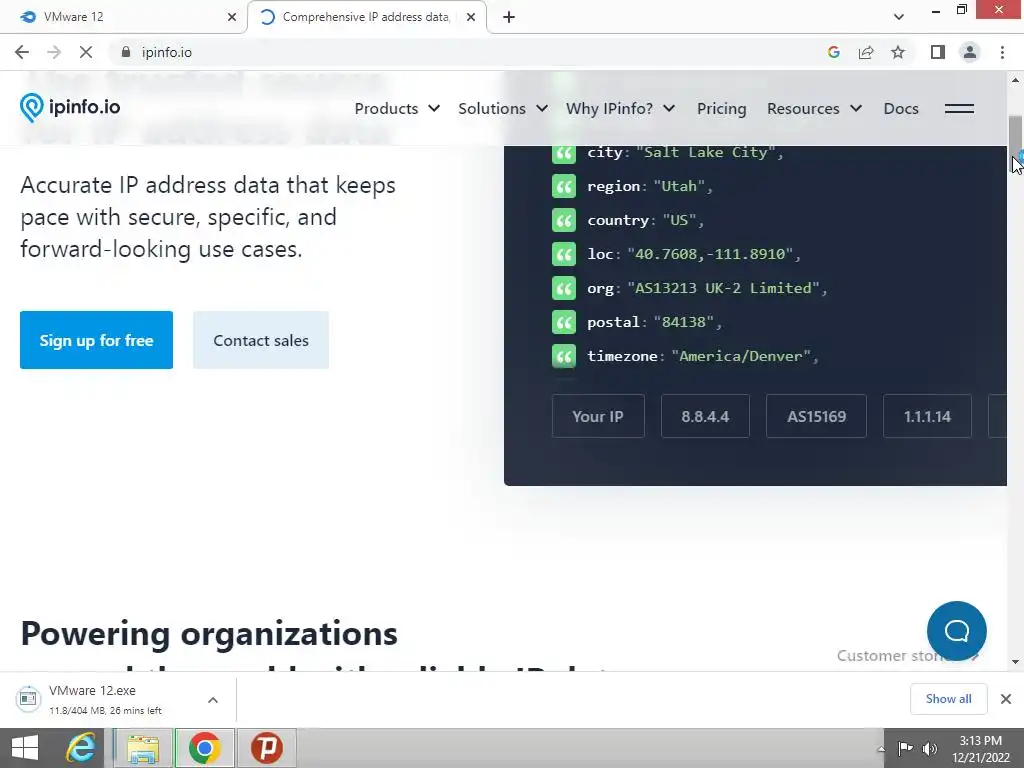1024x768 pixels.
Task: Close the VMware 12 tab
Action: point(232,17)
